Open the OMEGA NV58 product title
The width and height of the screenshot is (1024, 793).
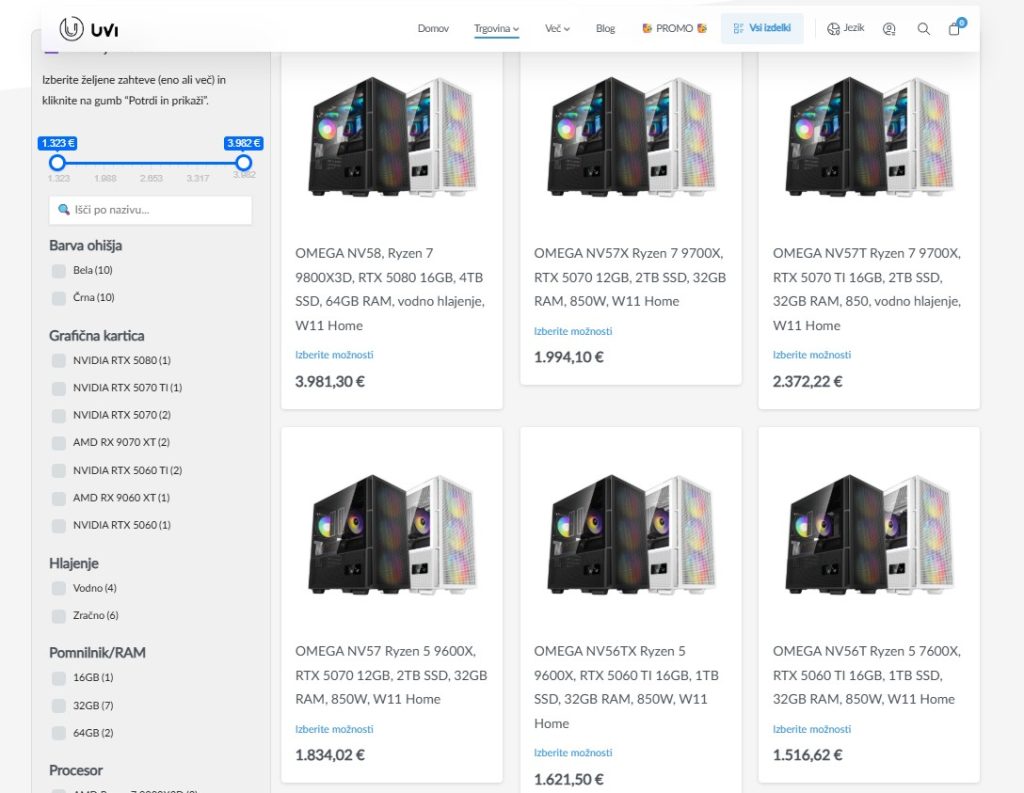(391, 289)
